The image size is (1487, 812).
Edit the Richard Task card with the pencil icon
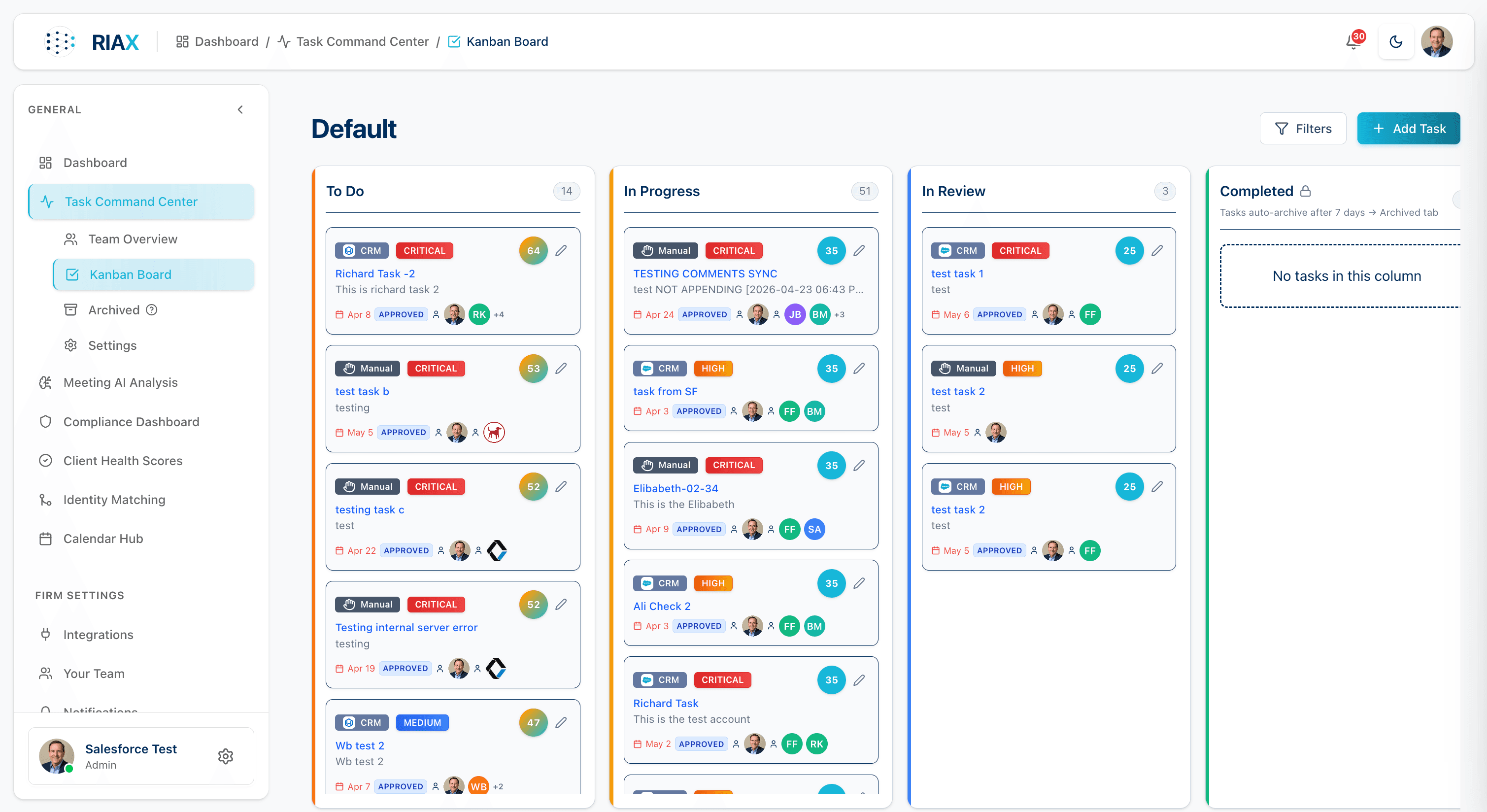(x=859, y=680)
